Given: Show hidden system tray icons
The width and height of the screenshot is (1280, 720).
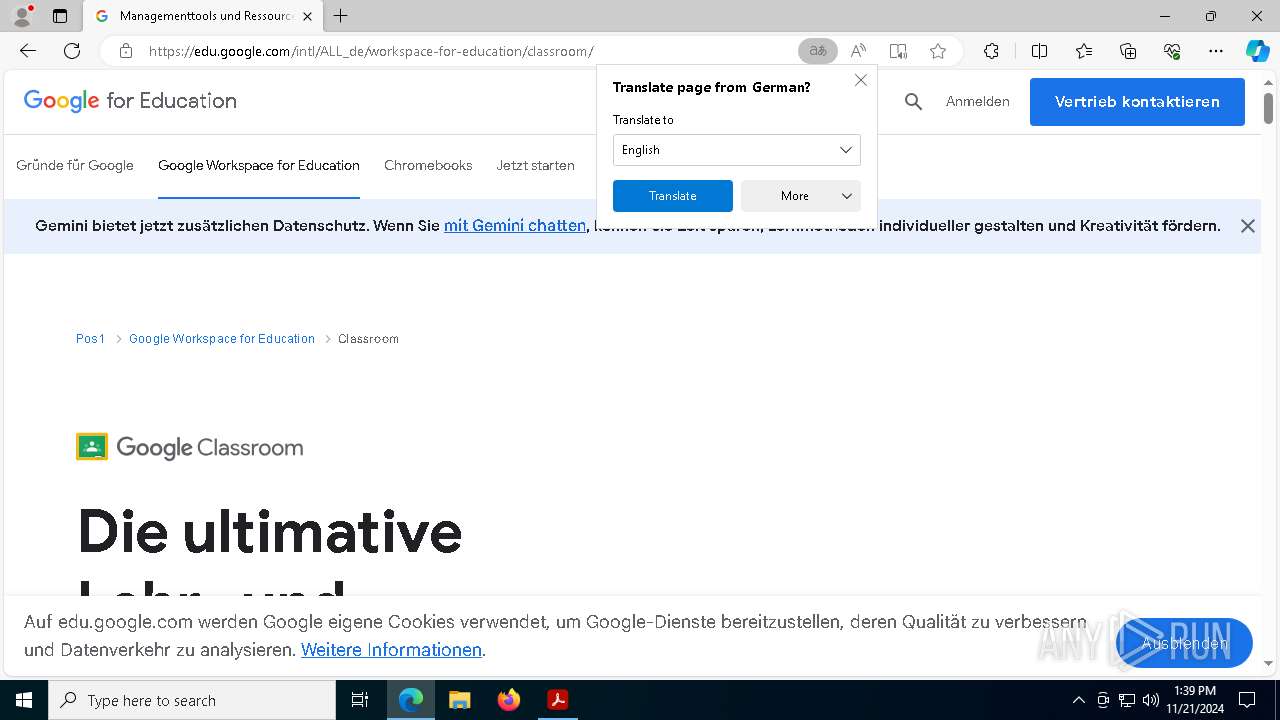Looking at the screenshot, I should (x=1078, y=700).
